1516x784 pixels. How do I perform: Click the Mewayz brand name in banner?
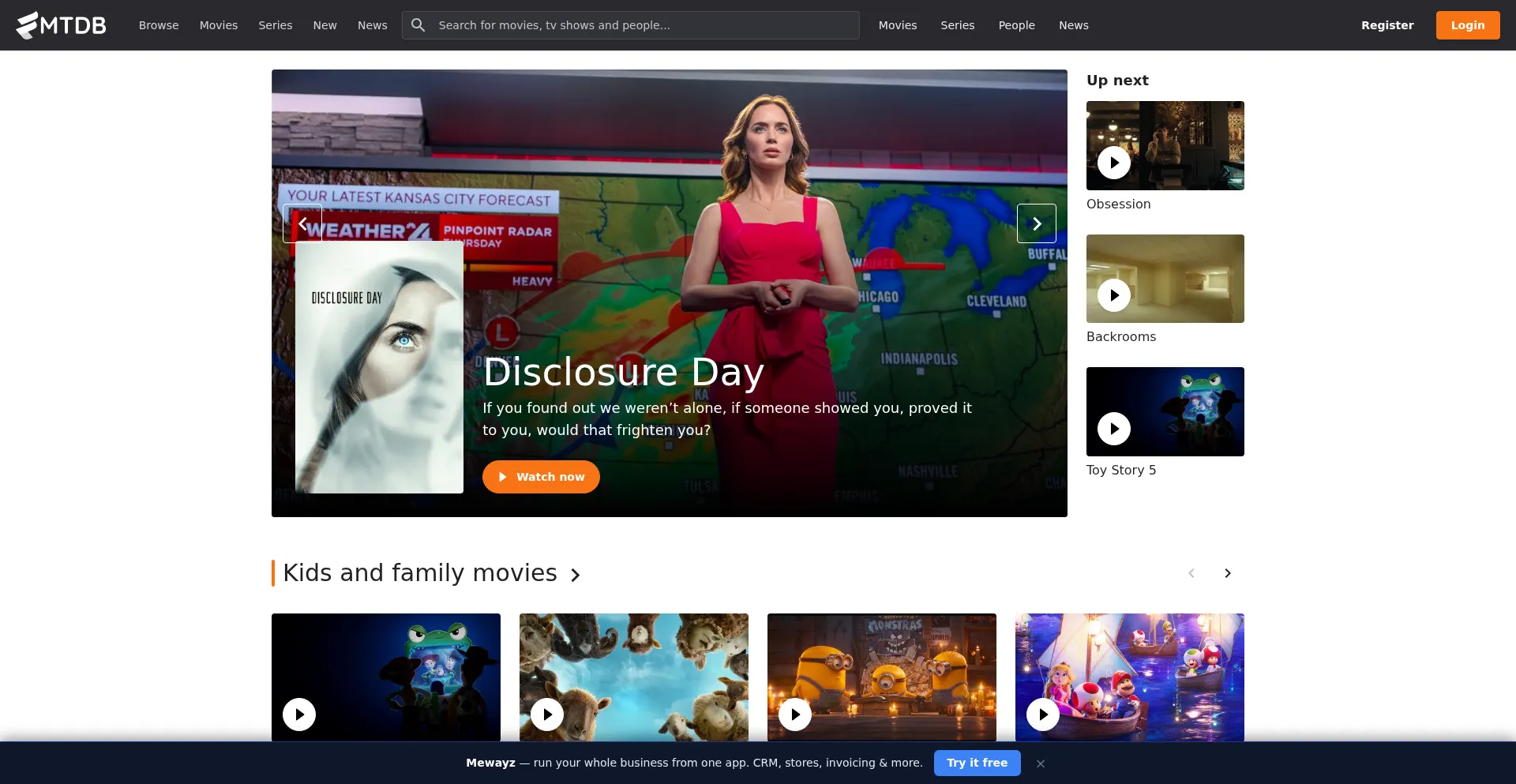pos(490,763)
